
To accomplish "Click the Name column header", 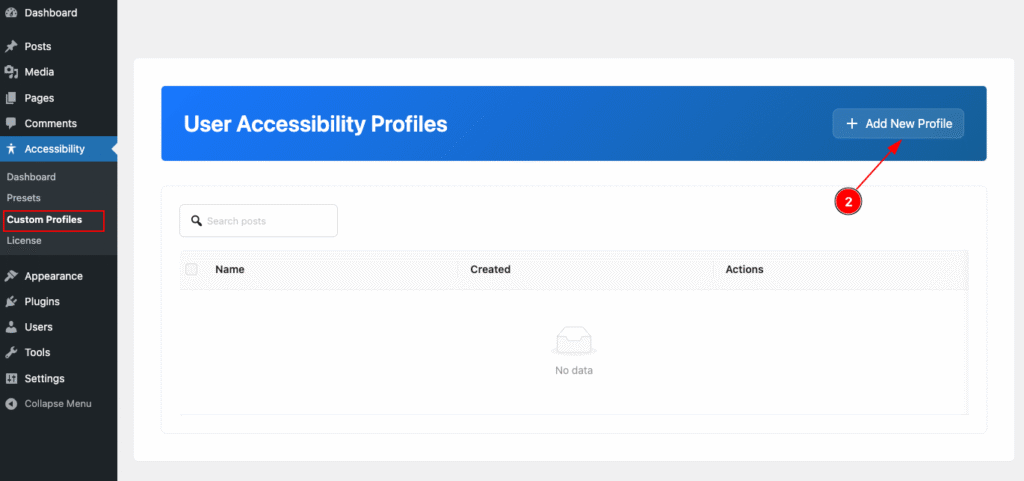I will 230,269.
